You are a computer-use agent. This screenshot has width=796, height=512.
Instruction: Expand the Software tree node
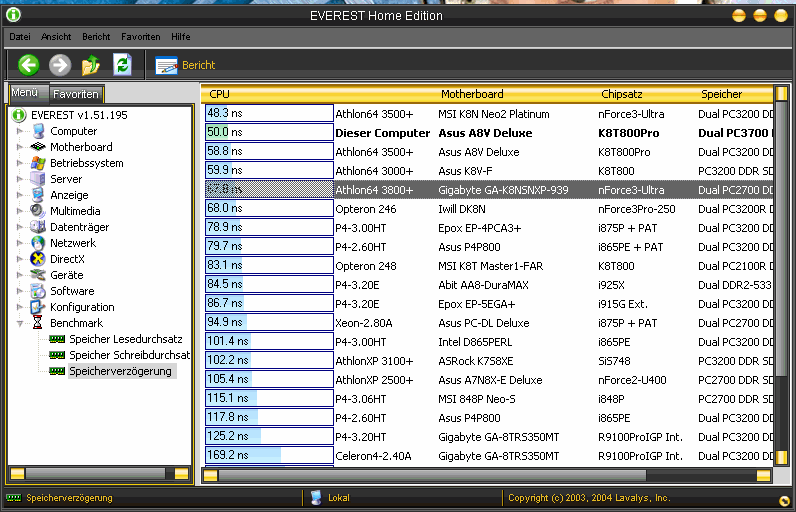click(x=19, y=291)
